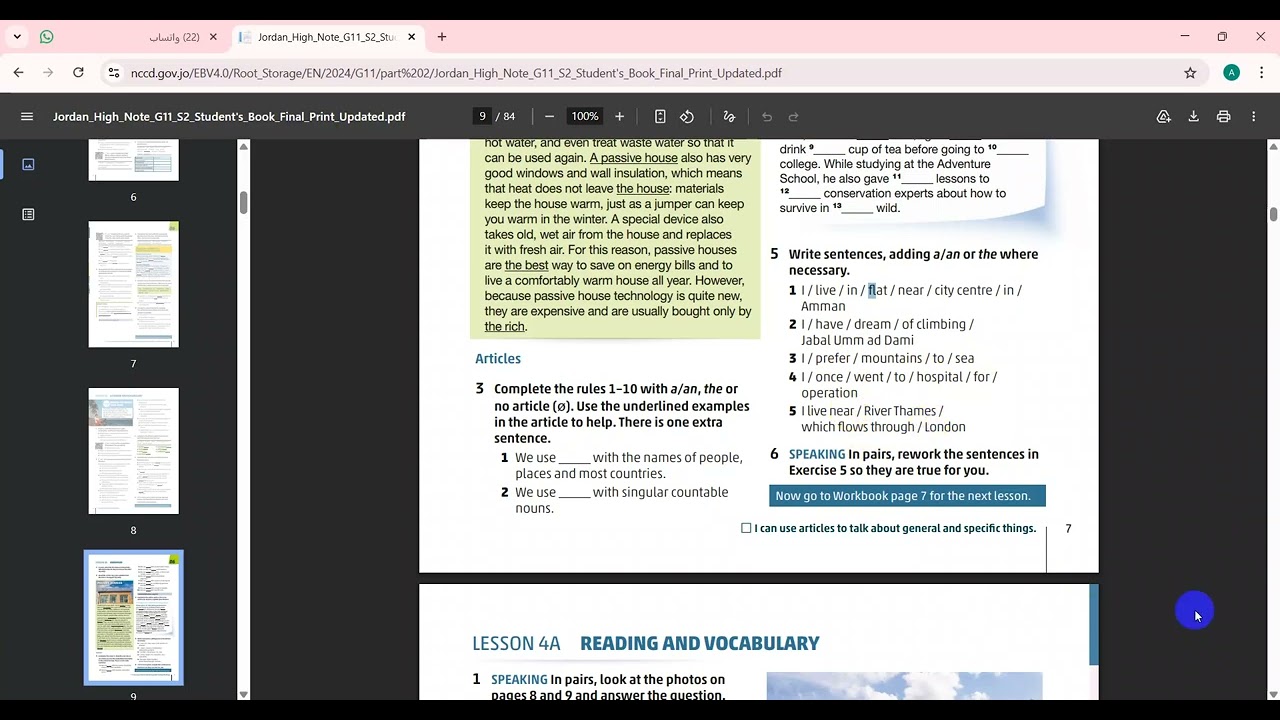
Task: Zoom in on the PDF
Action: pyautogui.click(x=619, y=117)
